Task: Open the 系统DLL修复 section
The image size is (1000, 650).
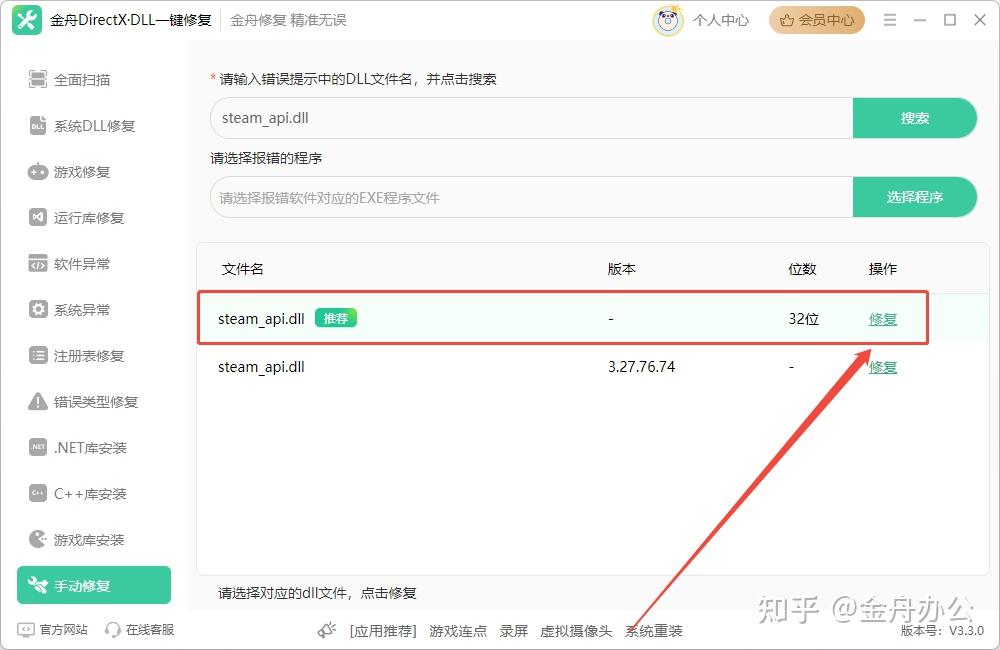Action: (94, 126)
